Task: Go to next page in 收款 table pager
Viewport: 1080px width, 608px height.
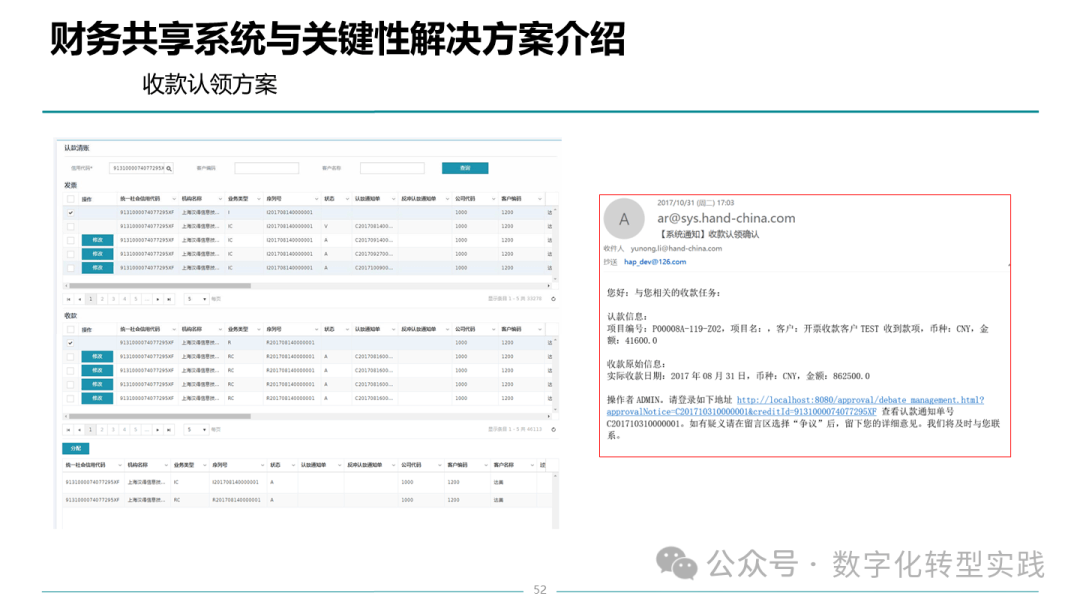Action: point(158,430)
